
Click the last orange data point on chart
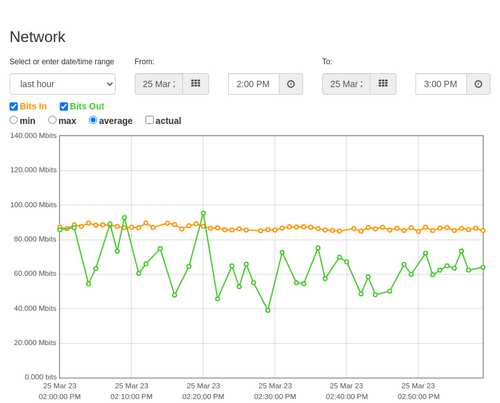point(483,230)
